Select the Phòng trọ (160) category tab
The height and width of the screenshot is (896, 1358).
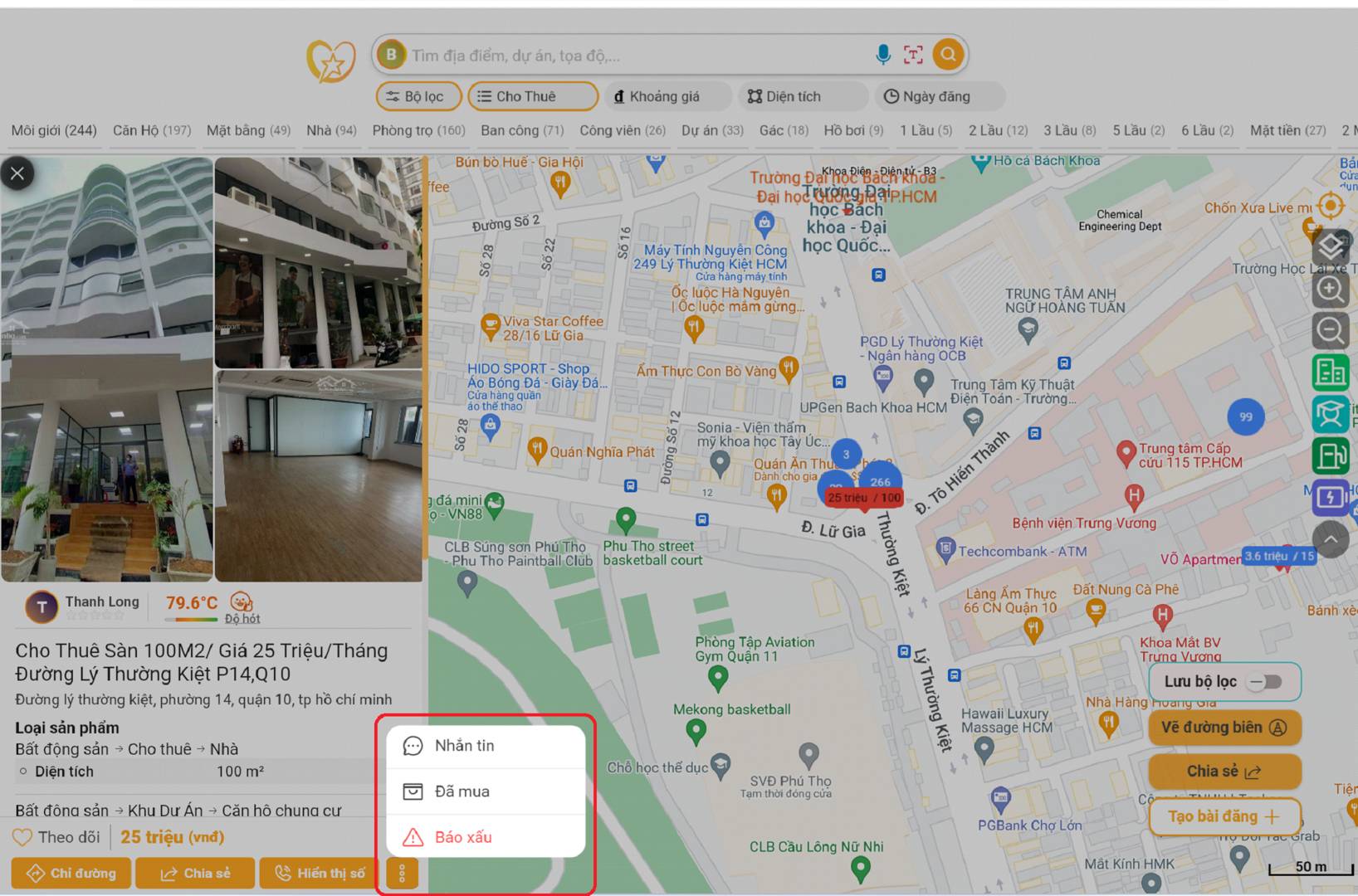click(418, 130)
